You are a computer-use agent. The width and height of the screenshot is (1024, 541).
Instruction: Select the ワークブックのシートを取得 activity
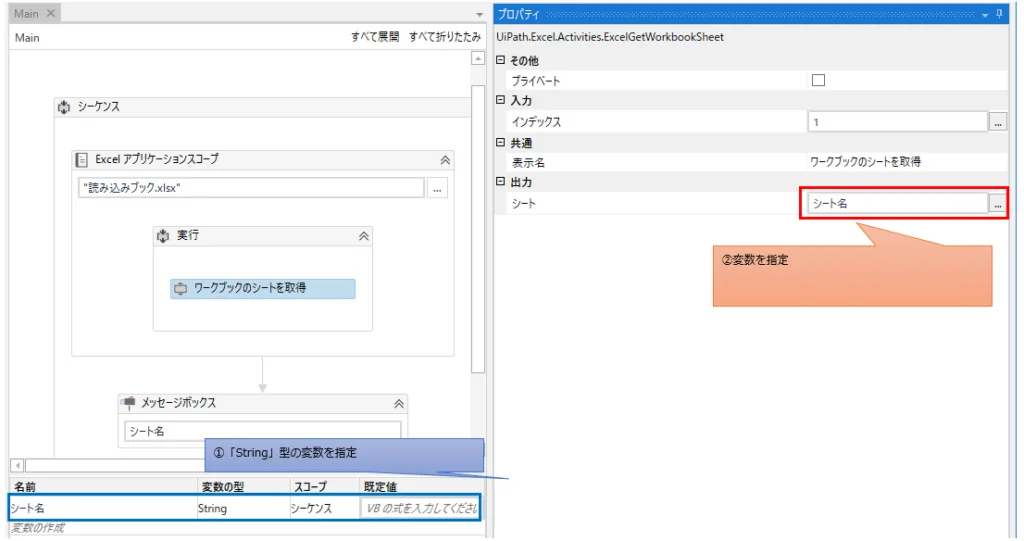coord(263,289)
